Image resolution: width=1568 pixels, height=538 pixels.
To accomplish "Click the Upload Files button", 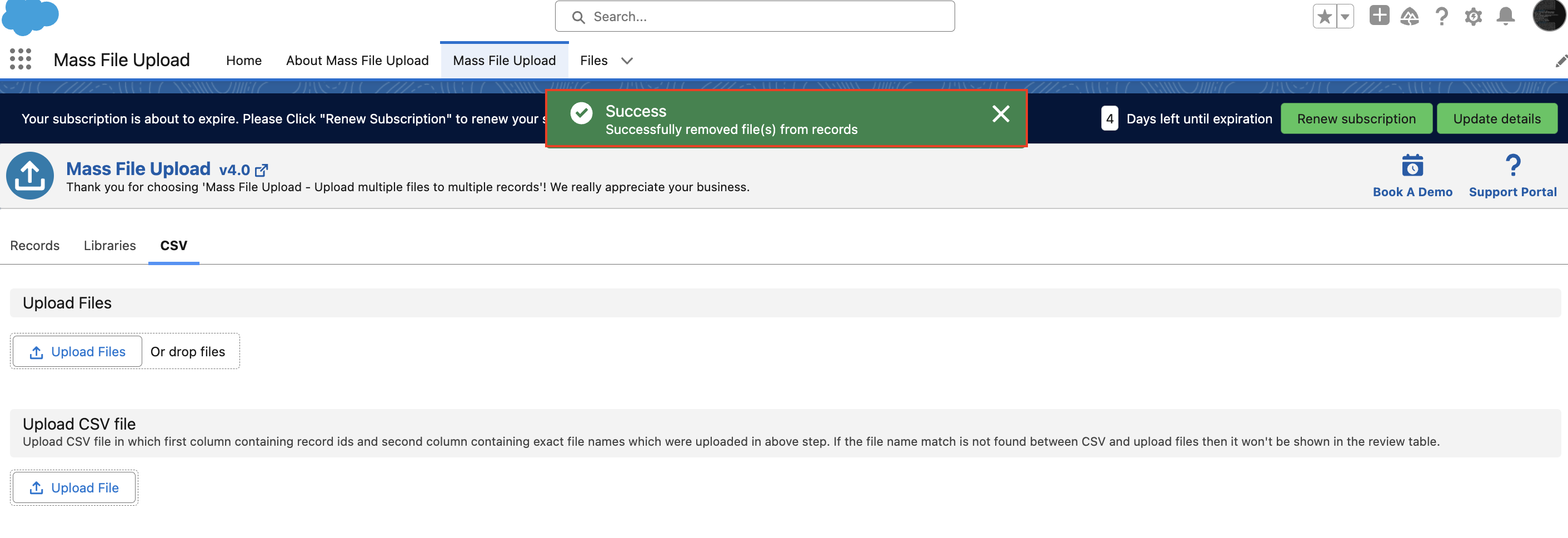I will [77, 352].
